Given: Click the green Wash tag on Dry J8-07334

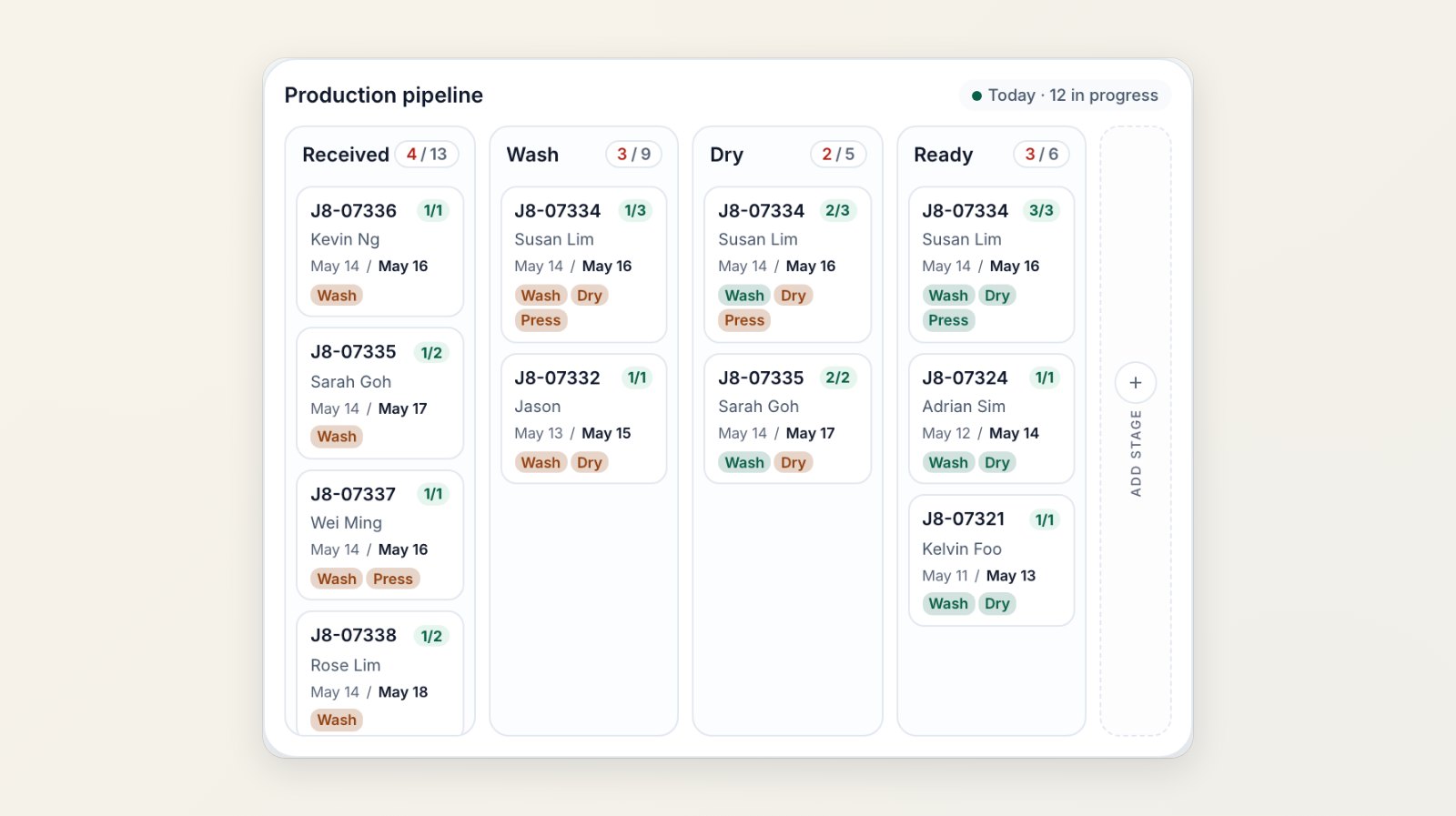Looking at the screenshot, I should 744,296.
